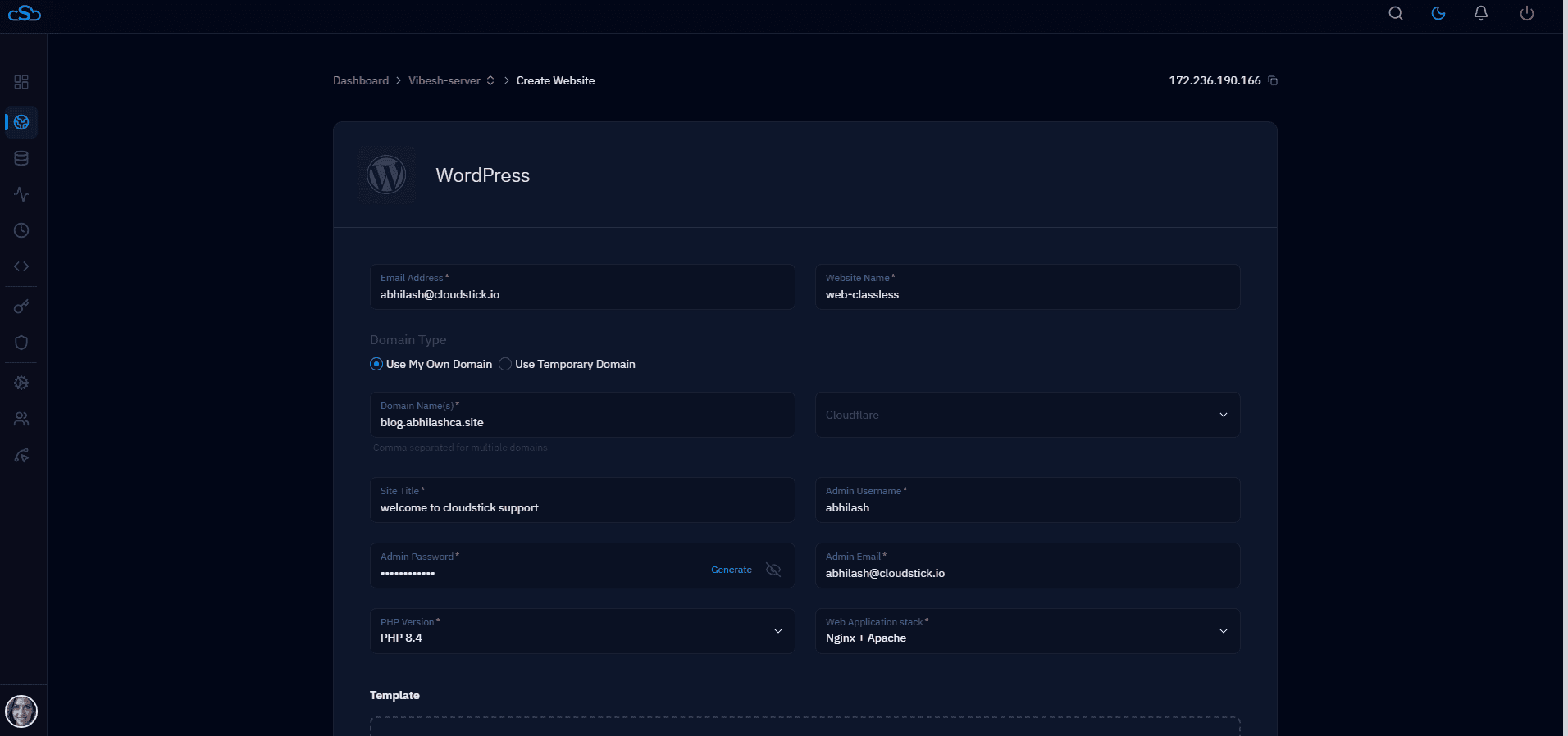
Task: Open notifications bell
Action: point(1481,13)
